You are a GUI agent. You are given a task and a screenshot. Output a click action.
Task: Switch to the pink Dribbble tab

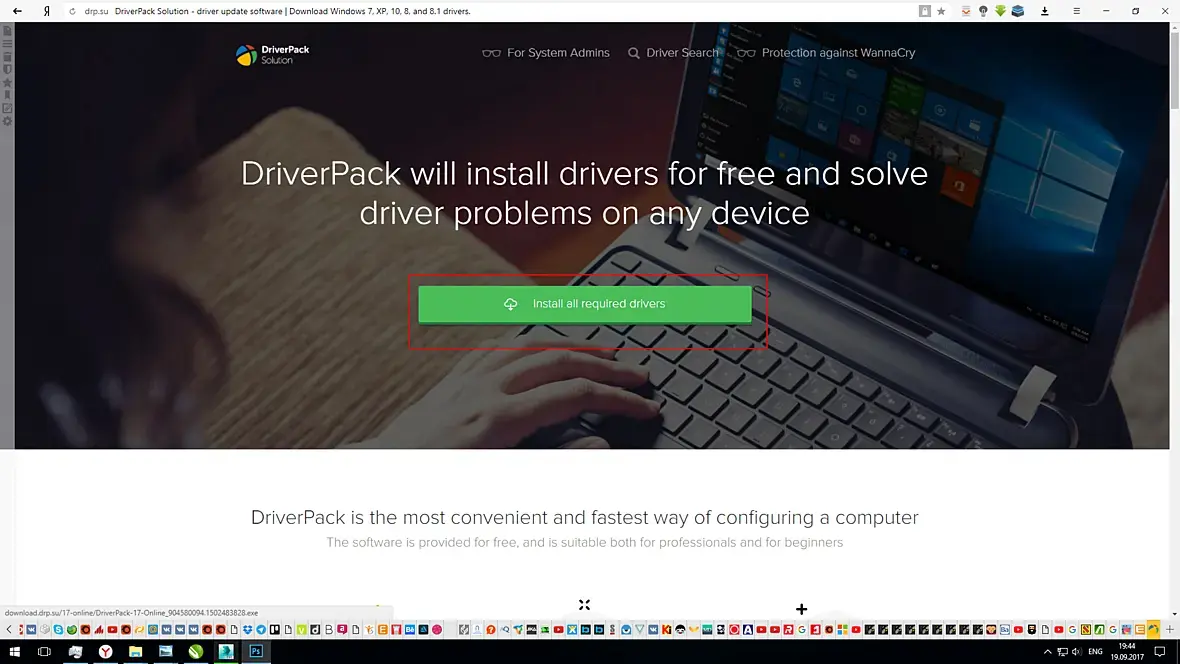[x=436, y=629]
